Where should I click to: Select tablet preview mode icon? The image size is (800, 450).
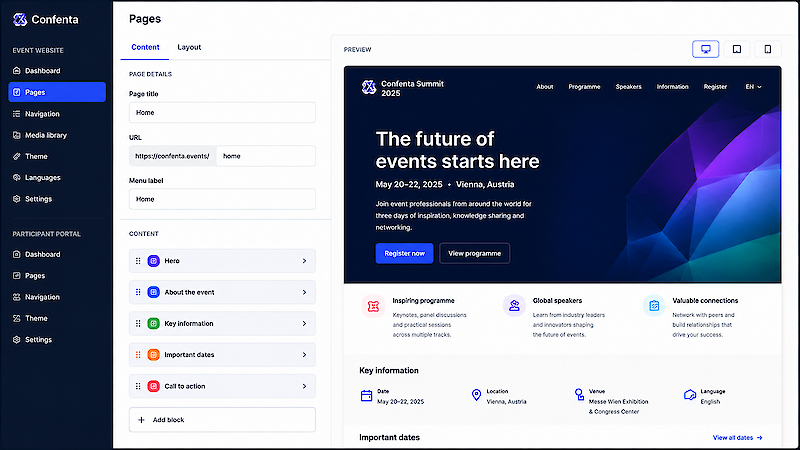tap(737, 49)
